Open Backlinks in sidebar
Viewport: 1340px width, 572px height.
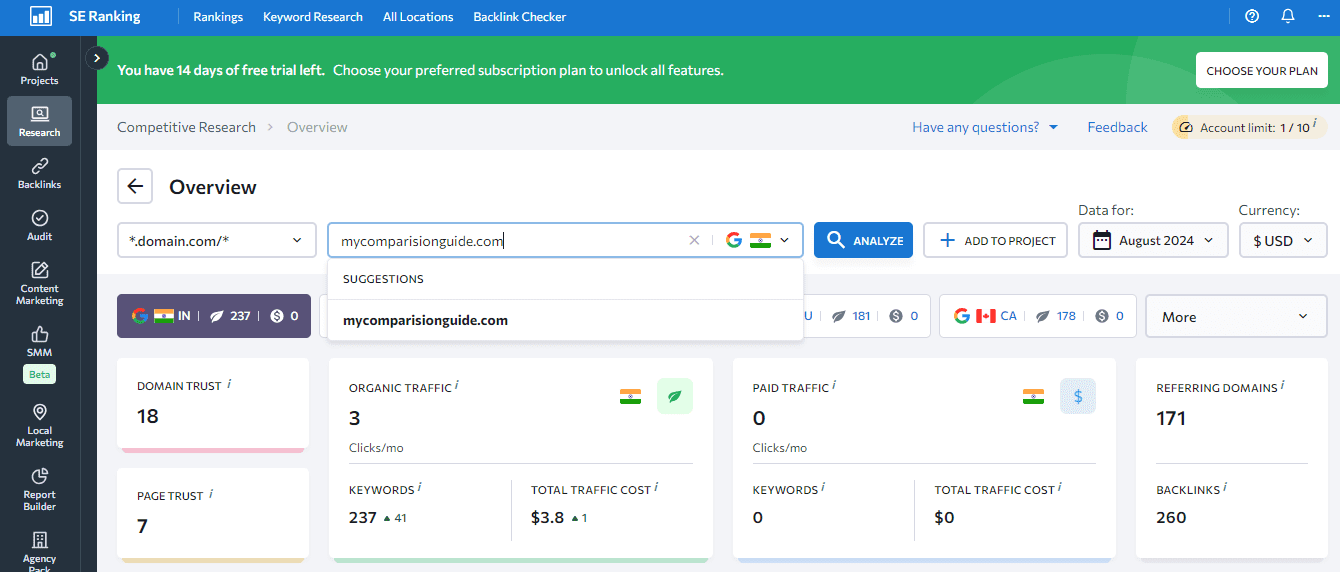(39, 173)
